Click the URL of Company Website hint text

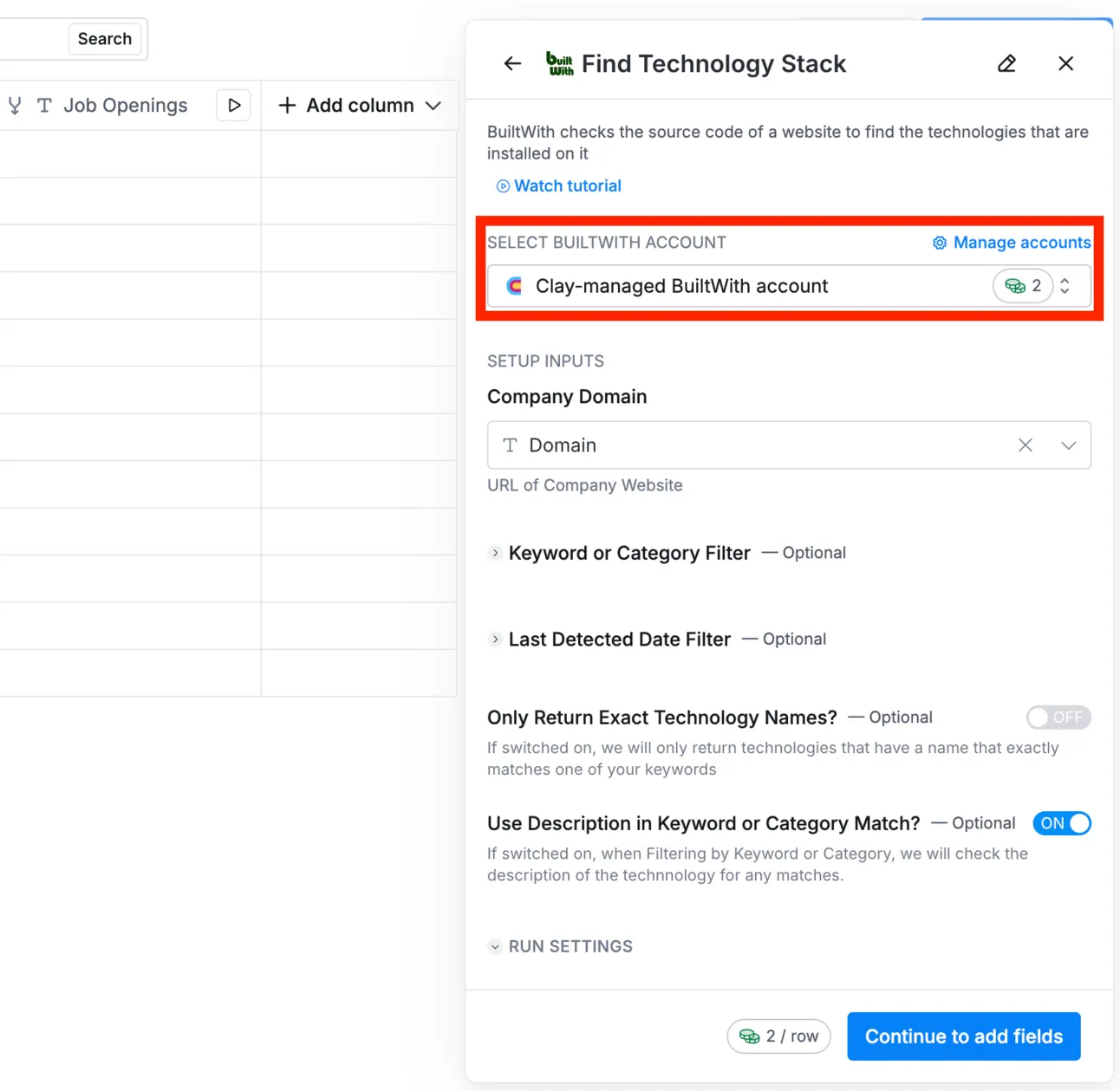coord(585,485)
